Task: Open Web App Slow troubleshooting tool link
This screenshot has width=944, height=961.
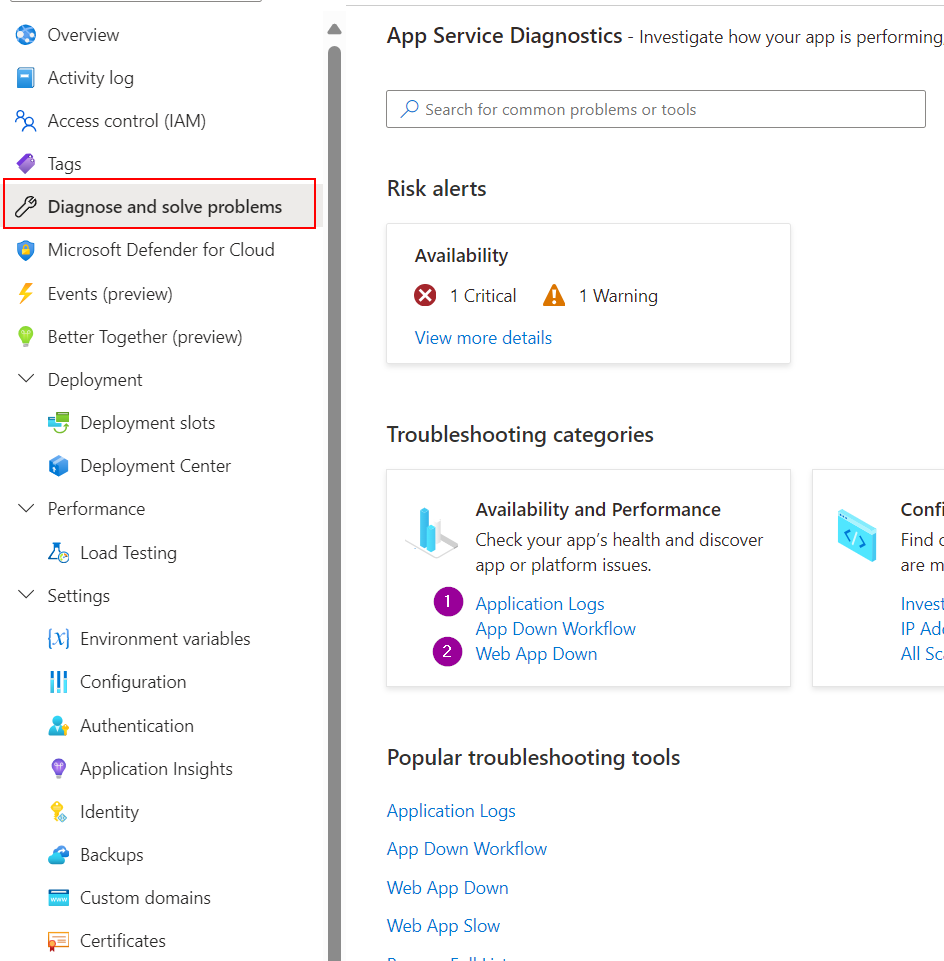Action: coord(443,925)
